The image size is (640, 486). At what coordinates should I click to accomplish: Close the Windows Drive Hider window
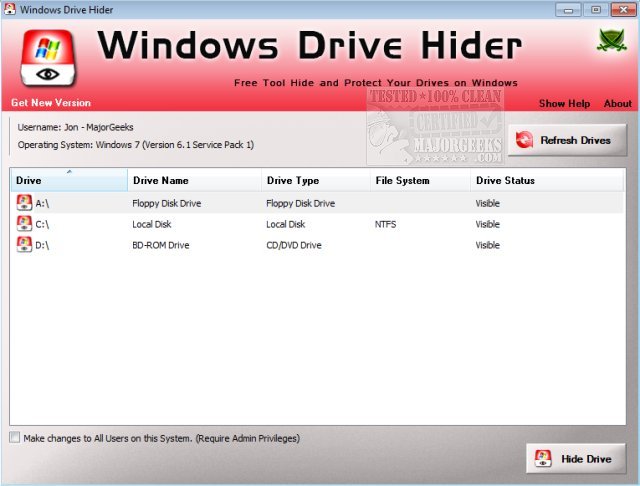(623, 9)
